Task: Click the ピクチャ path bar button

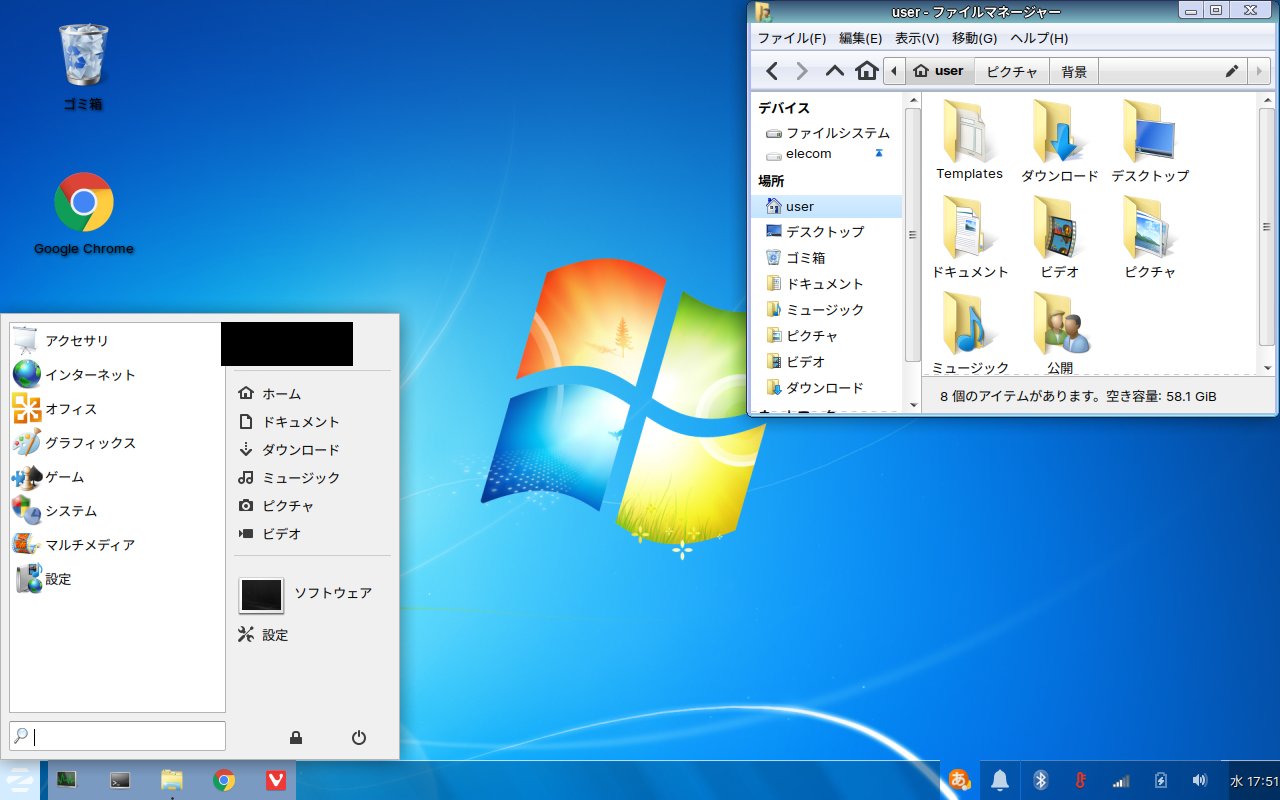Action: click(1012, 71)
